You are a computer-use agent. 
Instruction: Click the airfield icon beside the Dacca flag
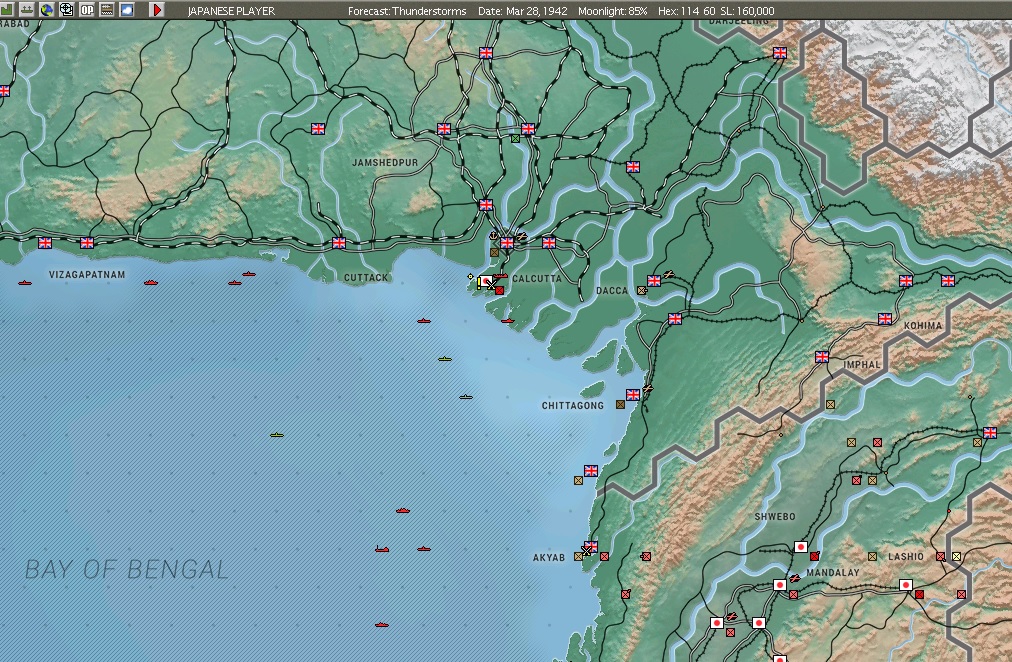669,275
